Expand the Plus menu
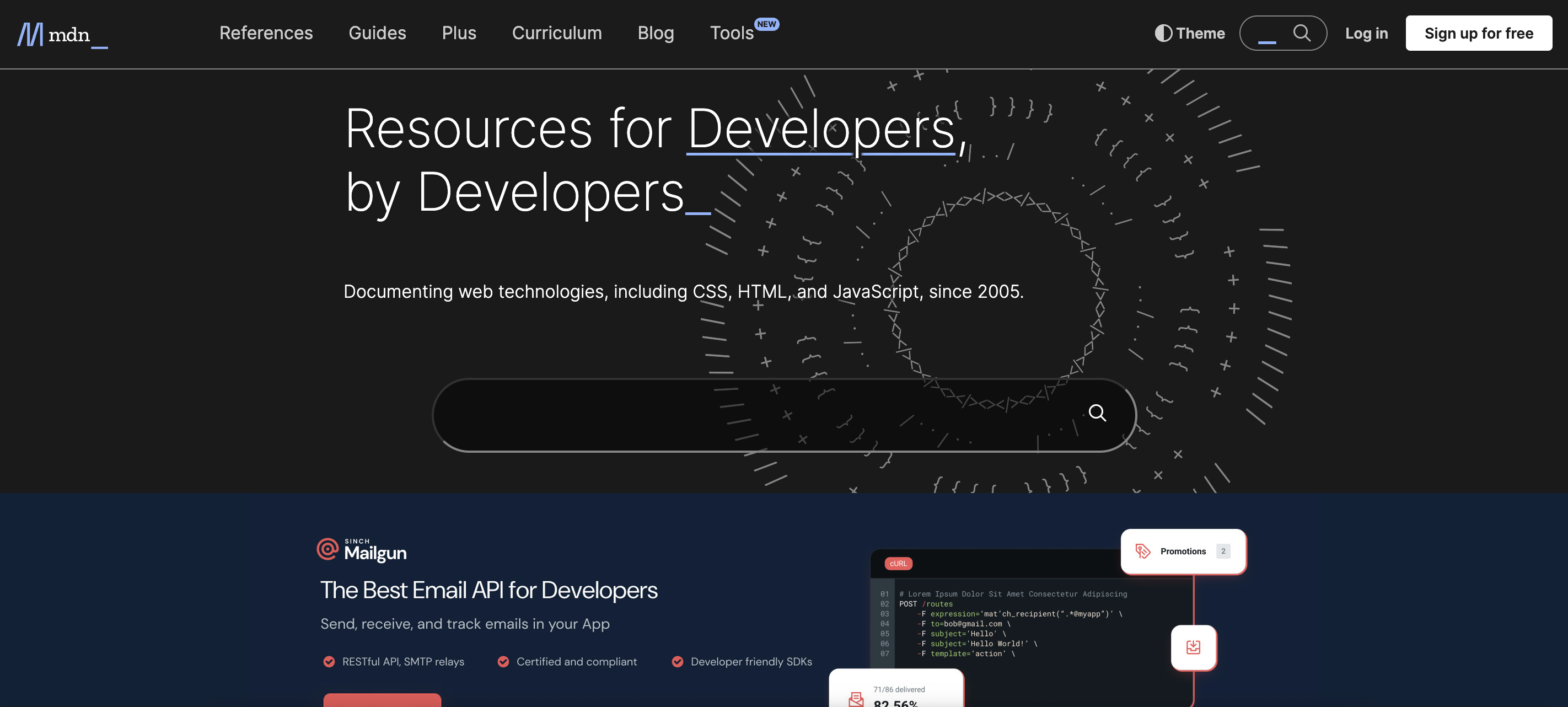The width and height of the screenshot is (1568, 707). (459, 33)
